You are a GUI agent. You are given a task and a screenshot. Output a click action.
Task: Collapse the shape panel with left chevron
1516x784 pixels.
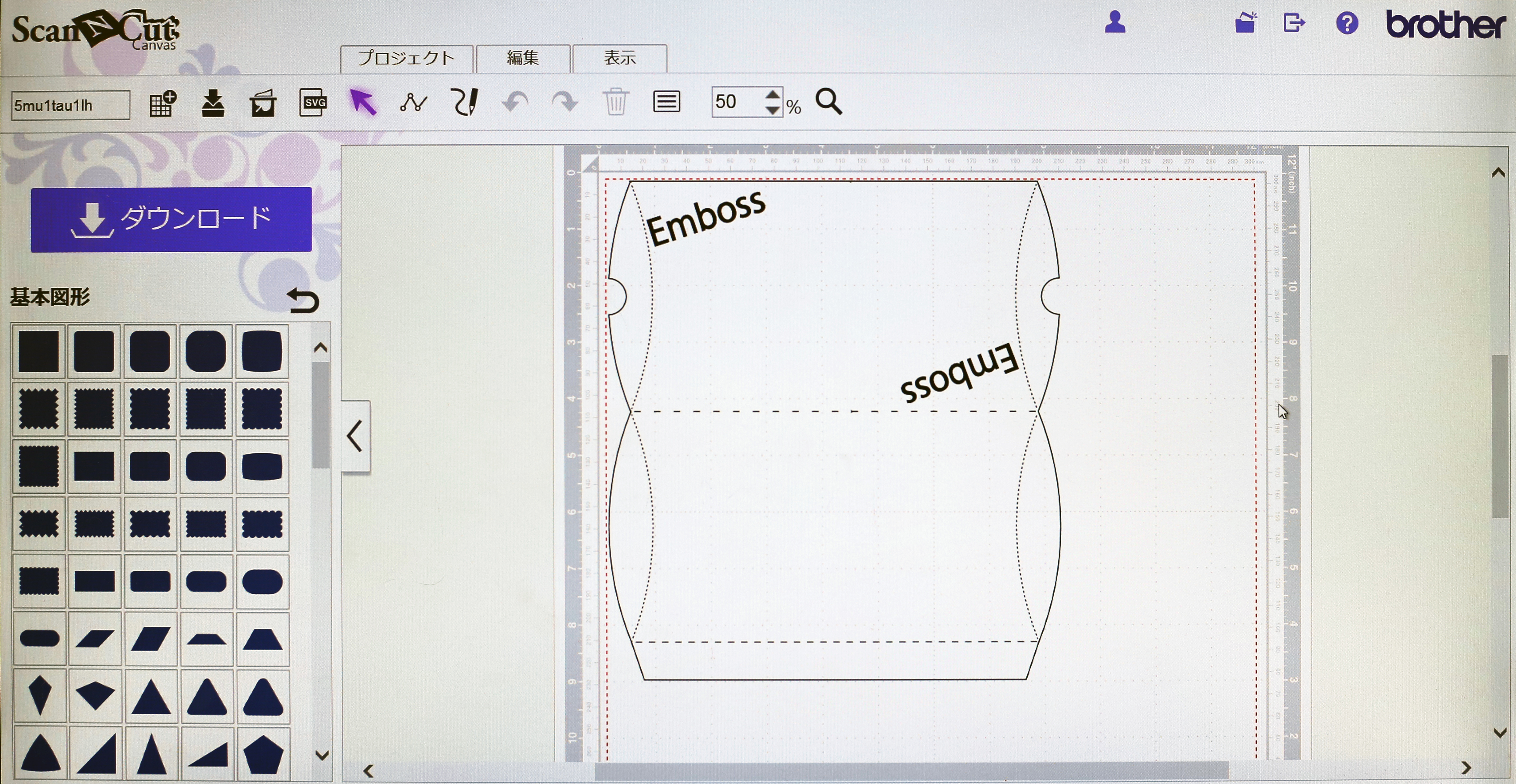click(355, 436)
